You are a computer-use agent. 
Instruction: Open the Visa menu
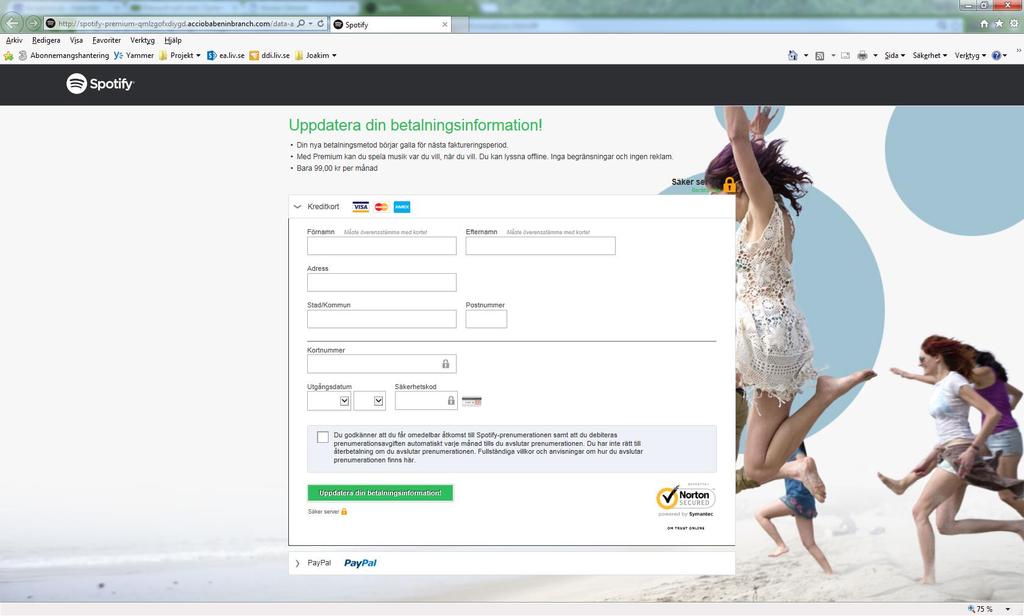[76, 40]
